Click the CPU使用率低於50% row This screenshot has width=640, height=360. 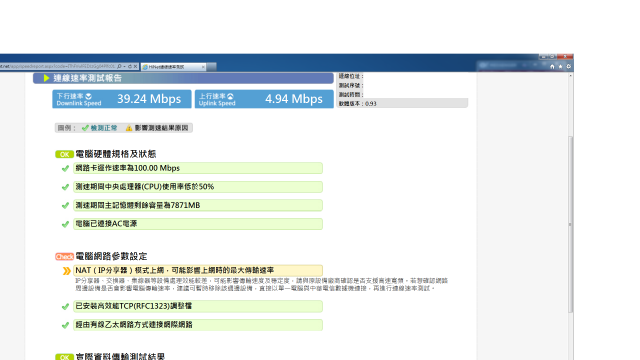[x=198, y=187]
